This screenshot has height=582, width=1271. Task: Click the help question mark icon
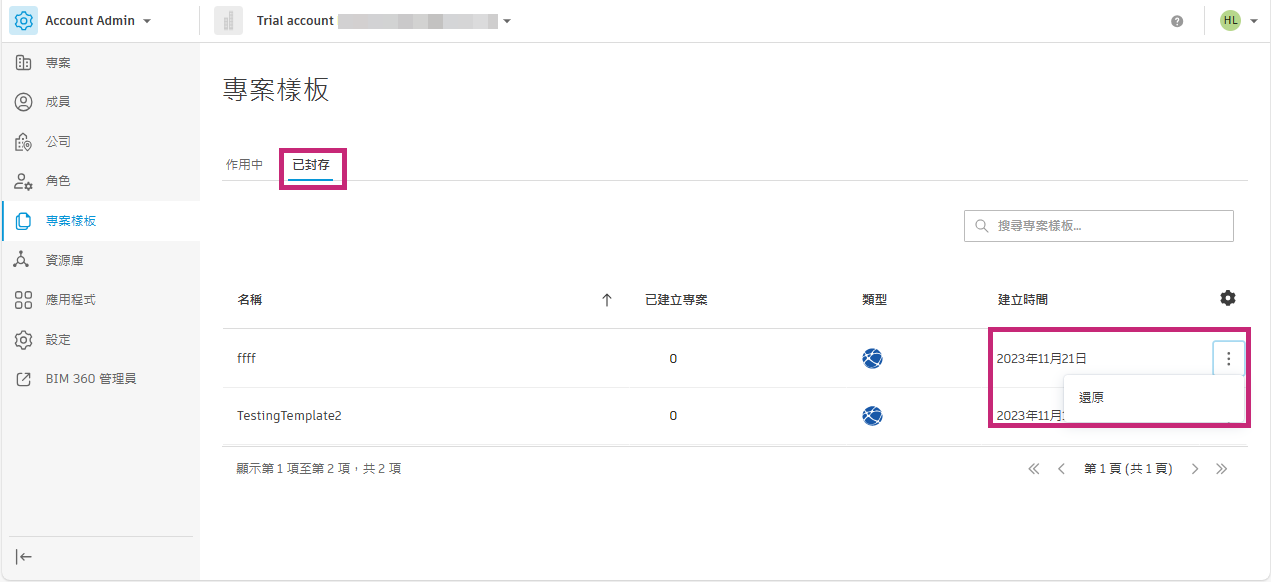[1177, 21]
